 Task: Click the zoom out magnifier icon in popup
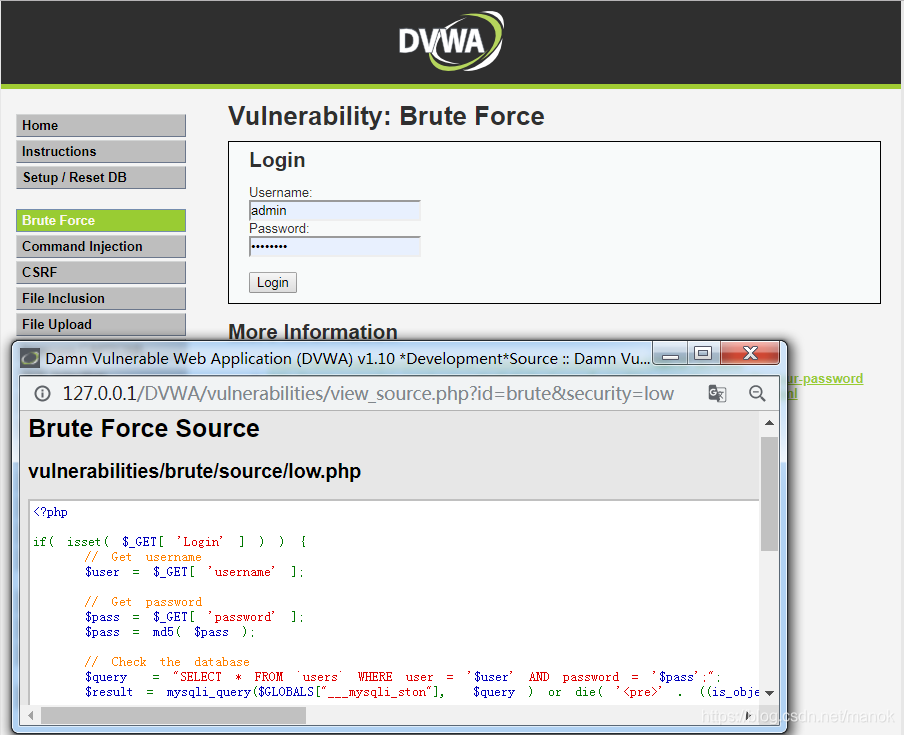point(757,394)
